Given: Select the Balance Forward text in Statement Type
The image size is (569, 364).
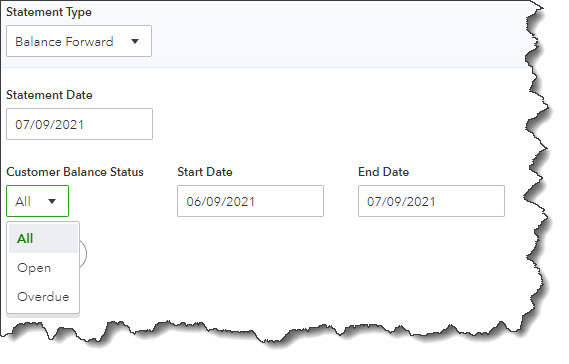Looking at the screenshot, I should coord(64,42).
